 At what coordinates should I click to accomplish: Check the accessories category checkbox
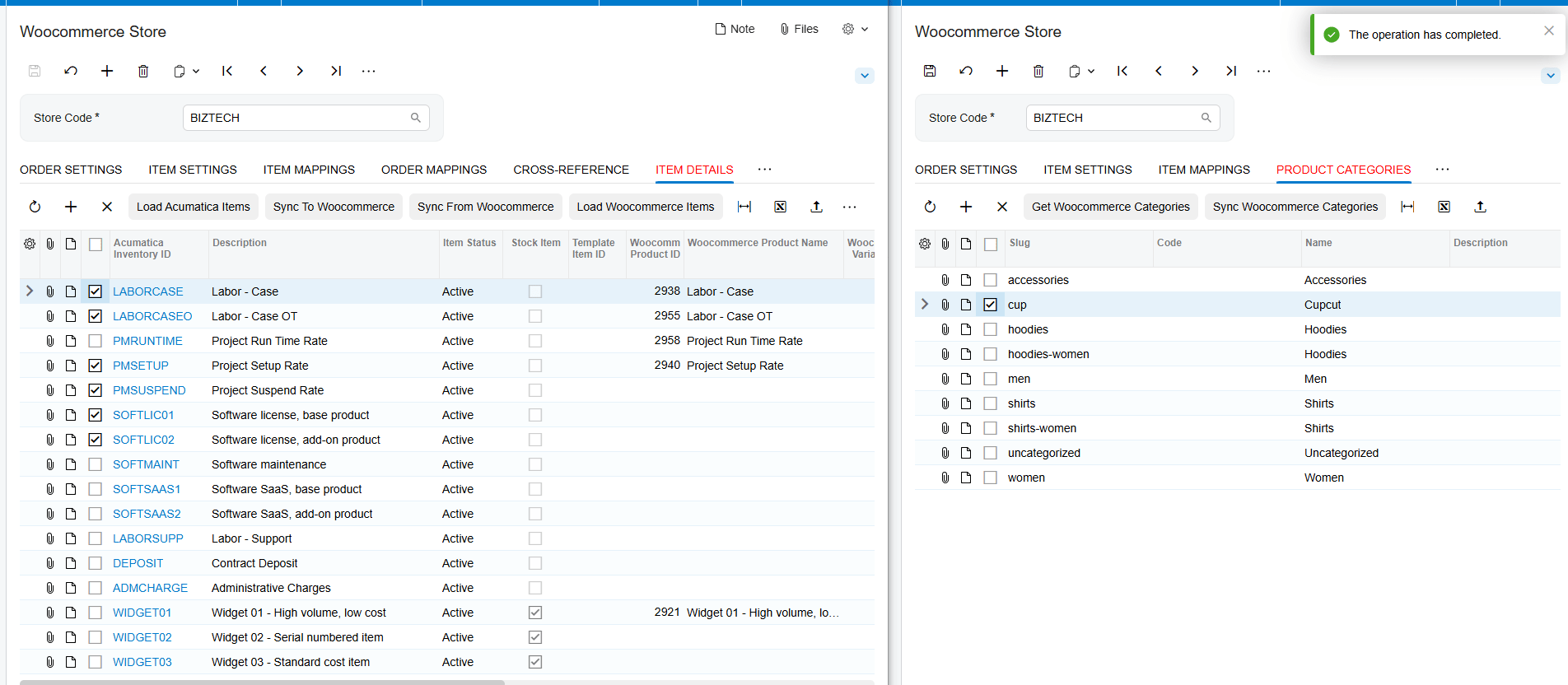point(991,280)
